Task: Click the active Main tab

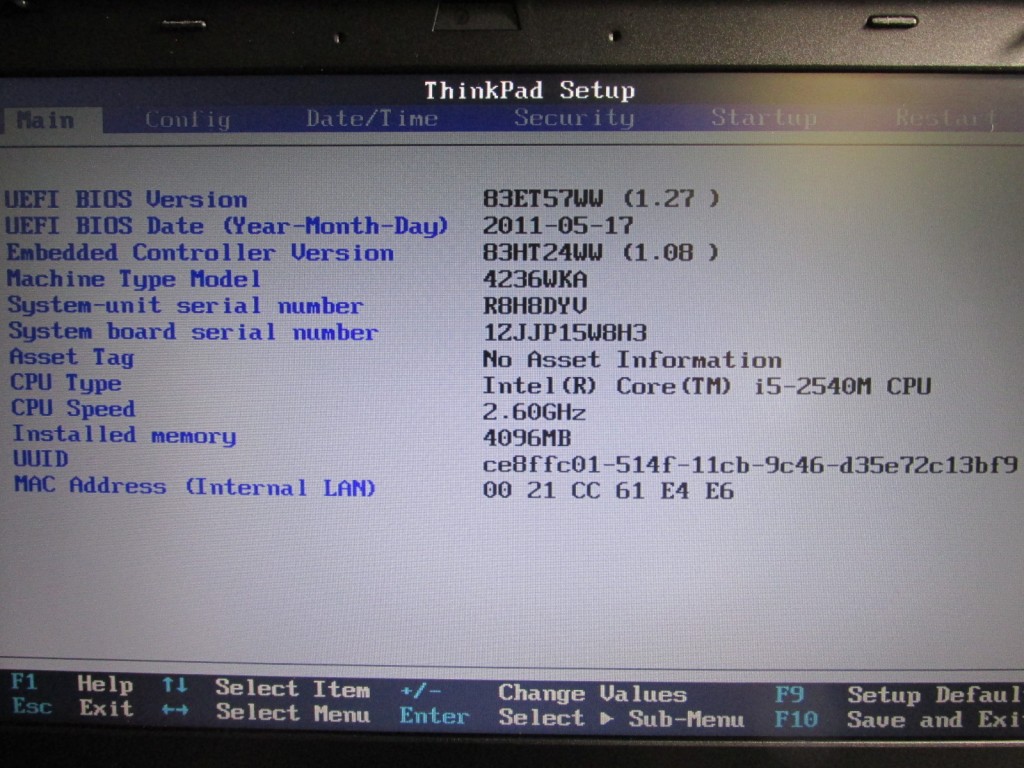Action: 46,121
